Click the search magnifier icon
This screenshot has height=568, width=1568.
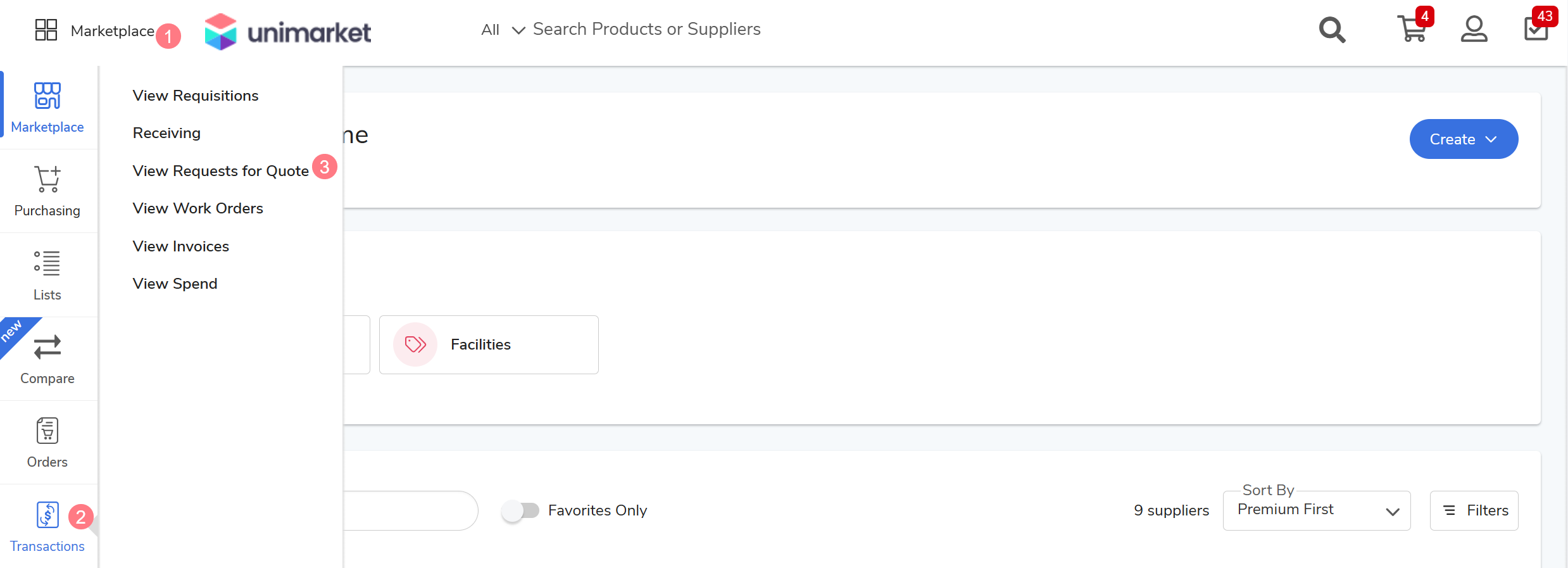[x=1332, y=30]
